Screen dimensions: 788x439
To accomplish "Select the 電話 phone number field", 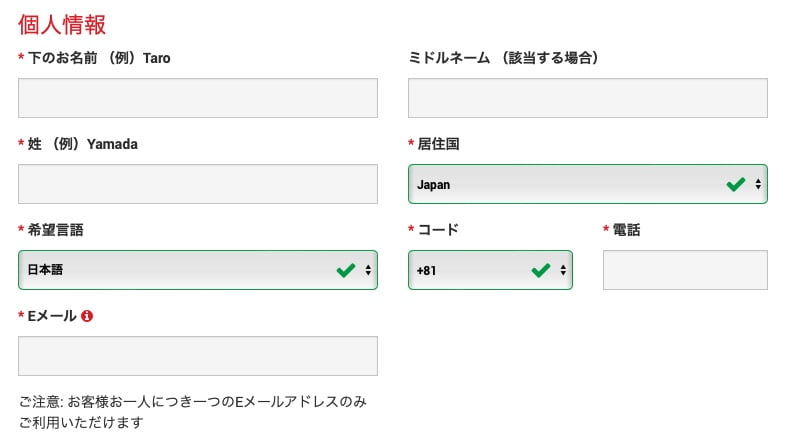I will (685, 270).
